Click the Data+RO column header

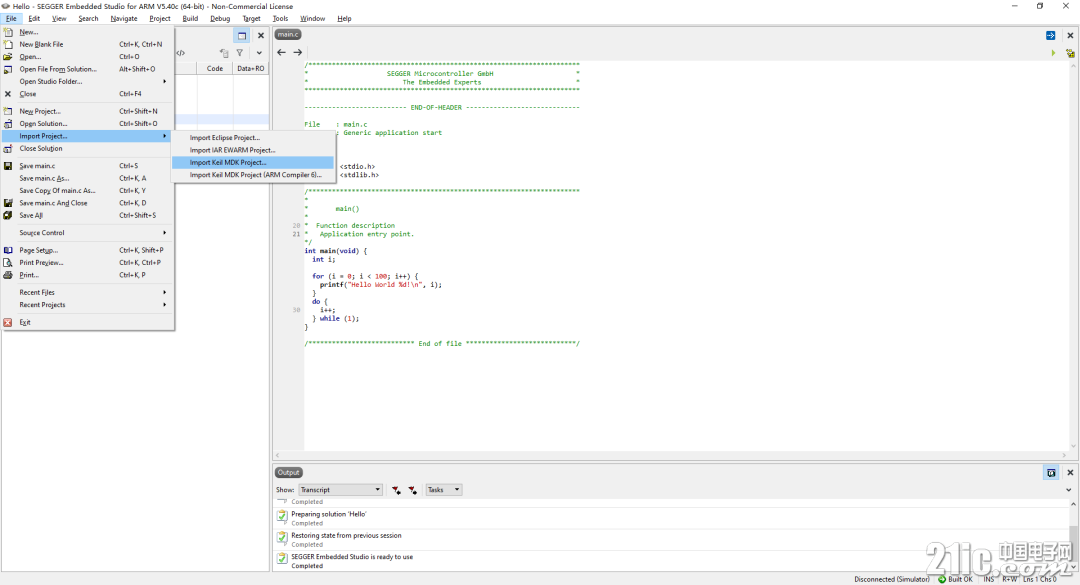click(x=251, y=68)
